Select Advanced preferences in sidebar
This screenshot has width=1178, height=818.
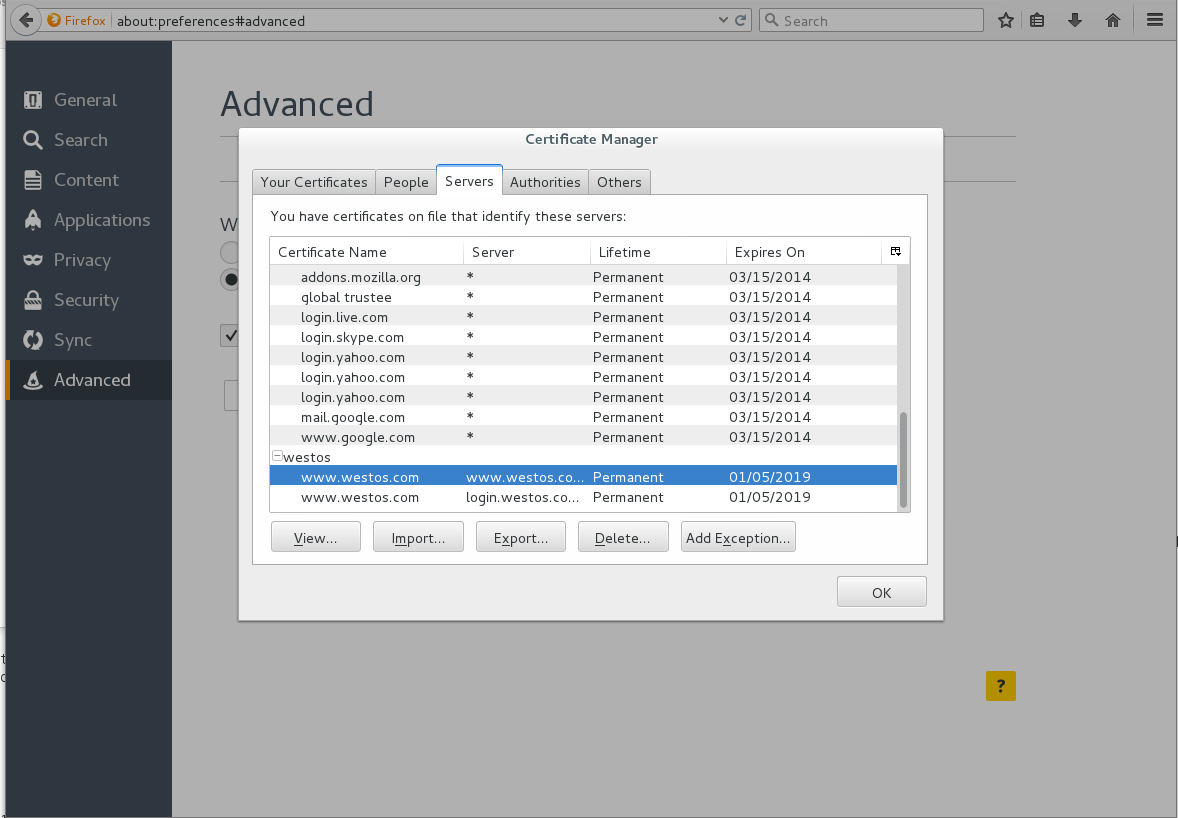coord(89,380)
